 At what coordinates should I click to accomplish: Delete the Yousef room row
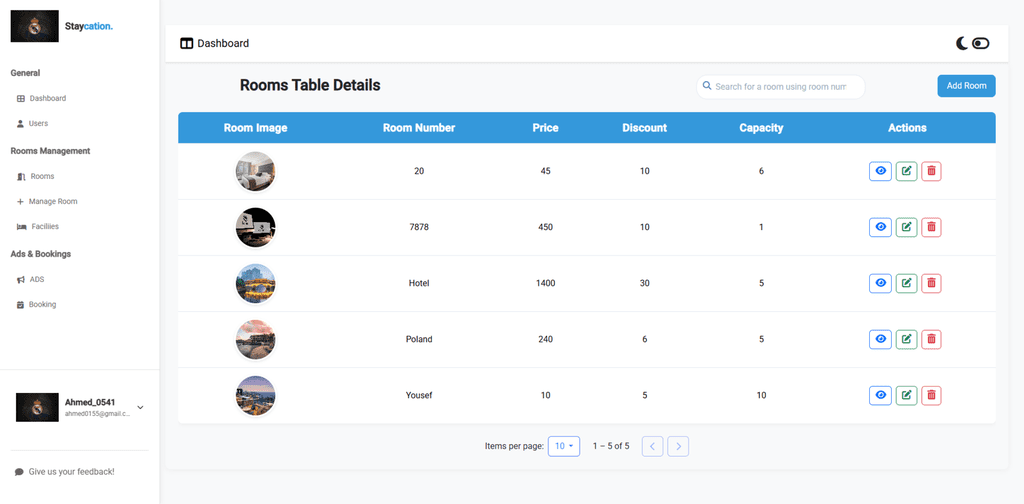pyautogui.click(x=931, y=395)
